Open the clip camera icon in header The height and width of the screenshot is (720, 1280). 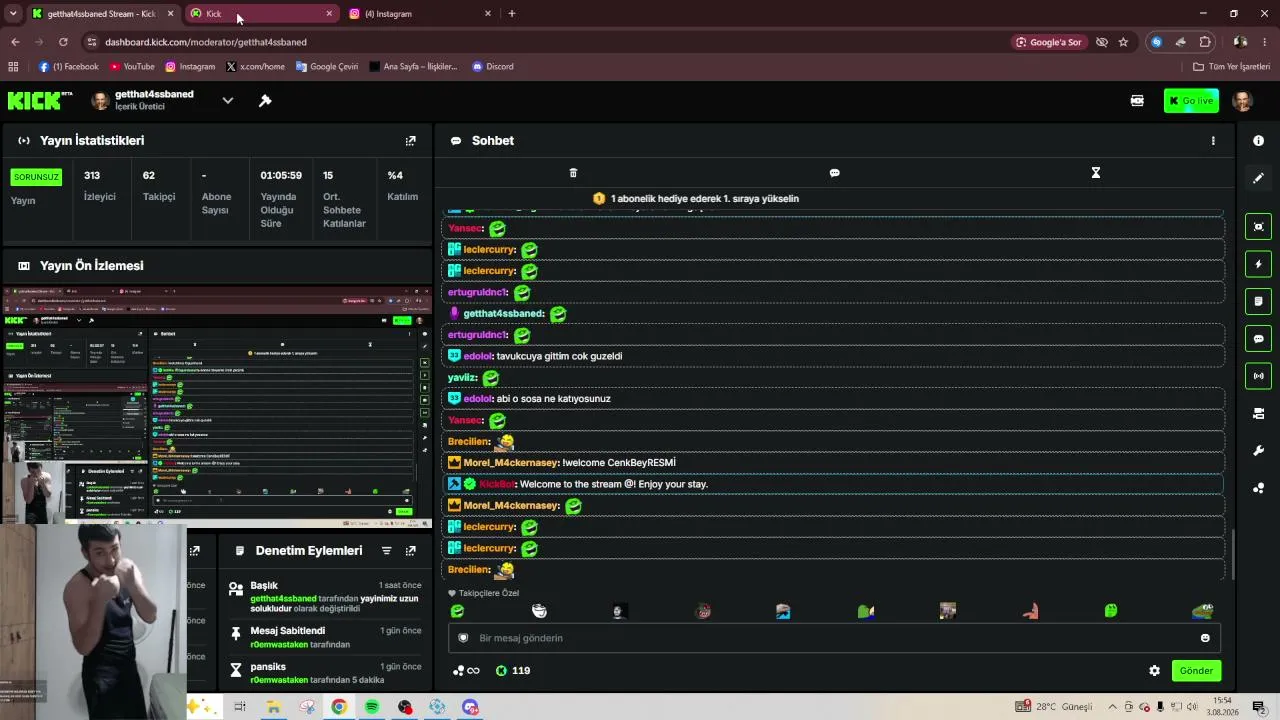tap(1137, 100)
